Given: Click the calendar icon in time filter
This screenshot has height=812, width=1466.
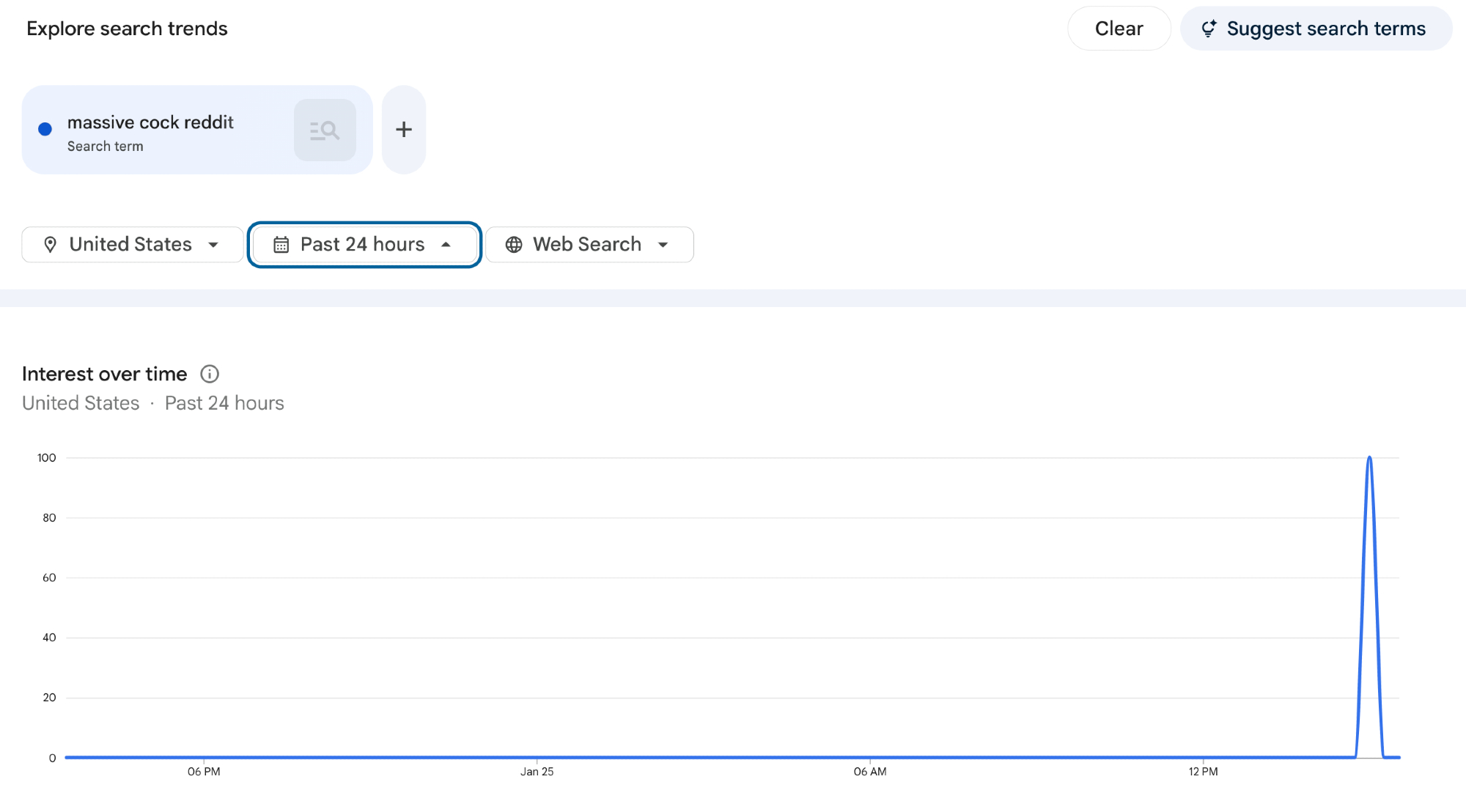Looking at the screenshot, I should pyautogui.click(x=281, y=245).
